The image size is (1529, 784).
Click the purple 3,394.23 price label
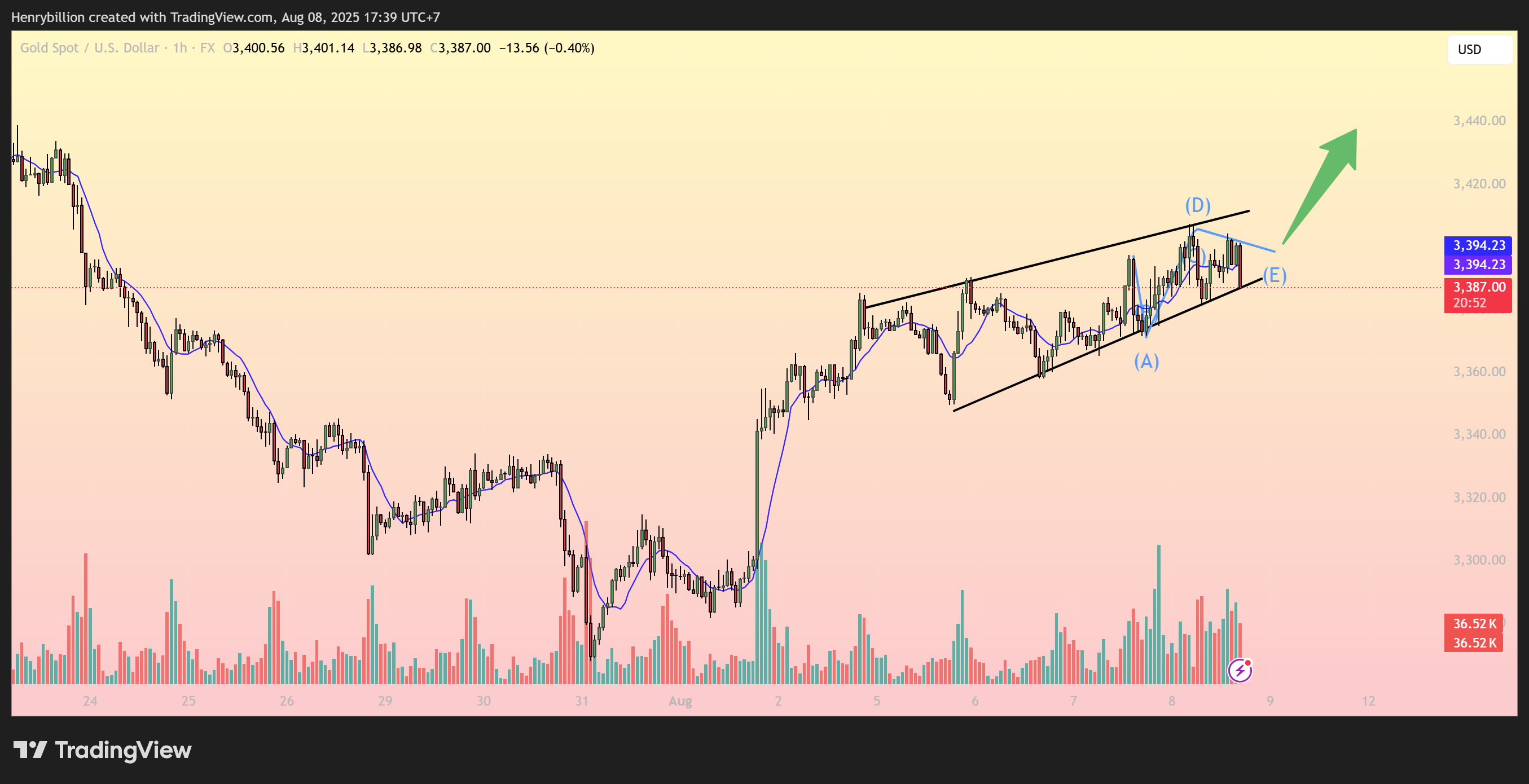[x=1478, y=265]
